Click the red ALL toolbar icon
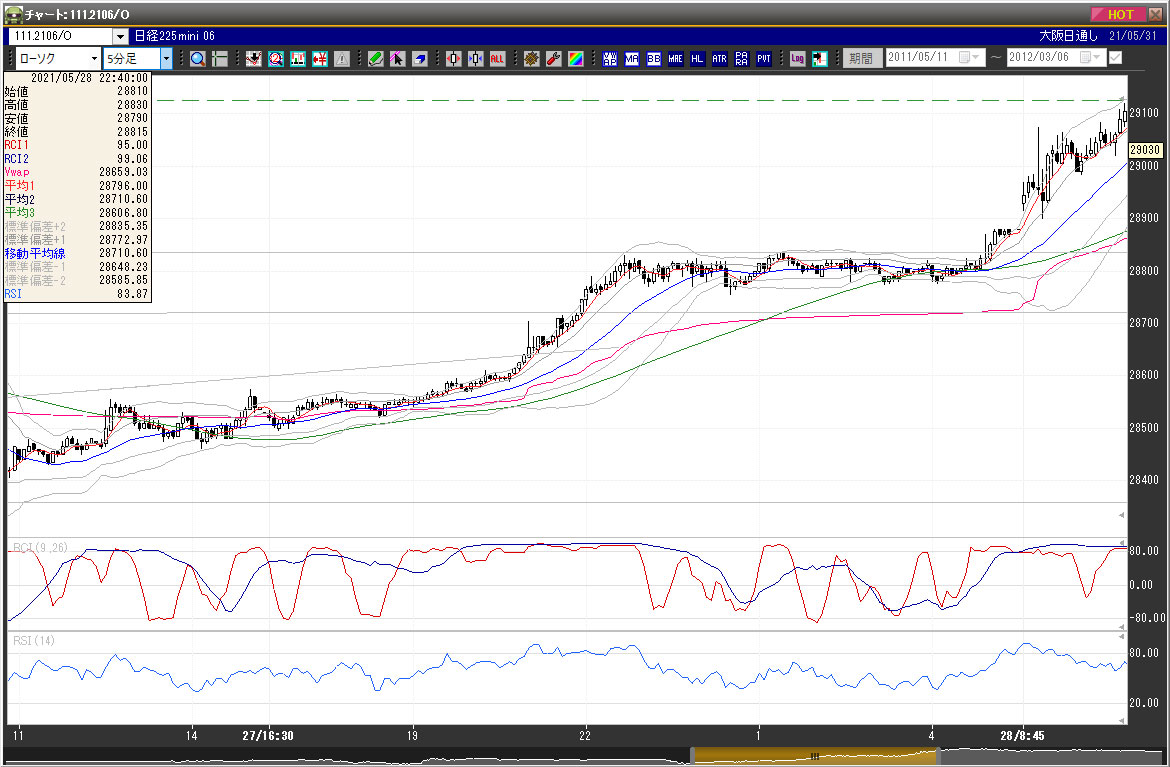The image size is (1170, 767). pos(497,58)
